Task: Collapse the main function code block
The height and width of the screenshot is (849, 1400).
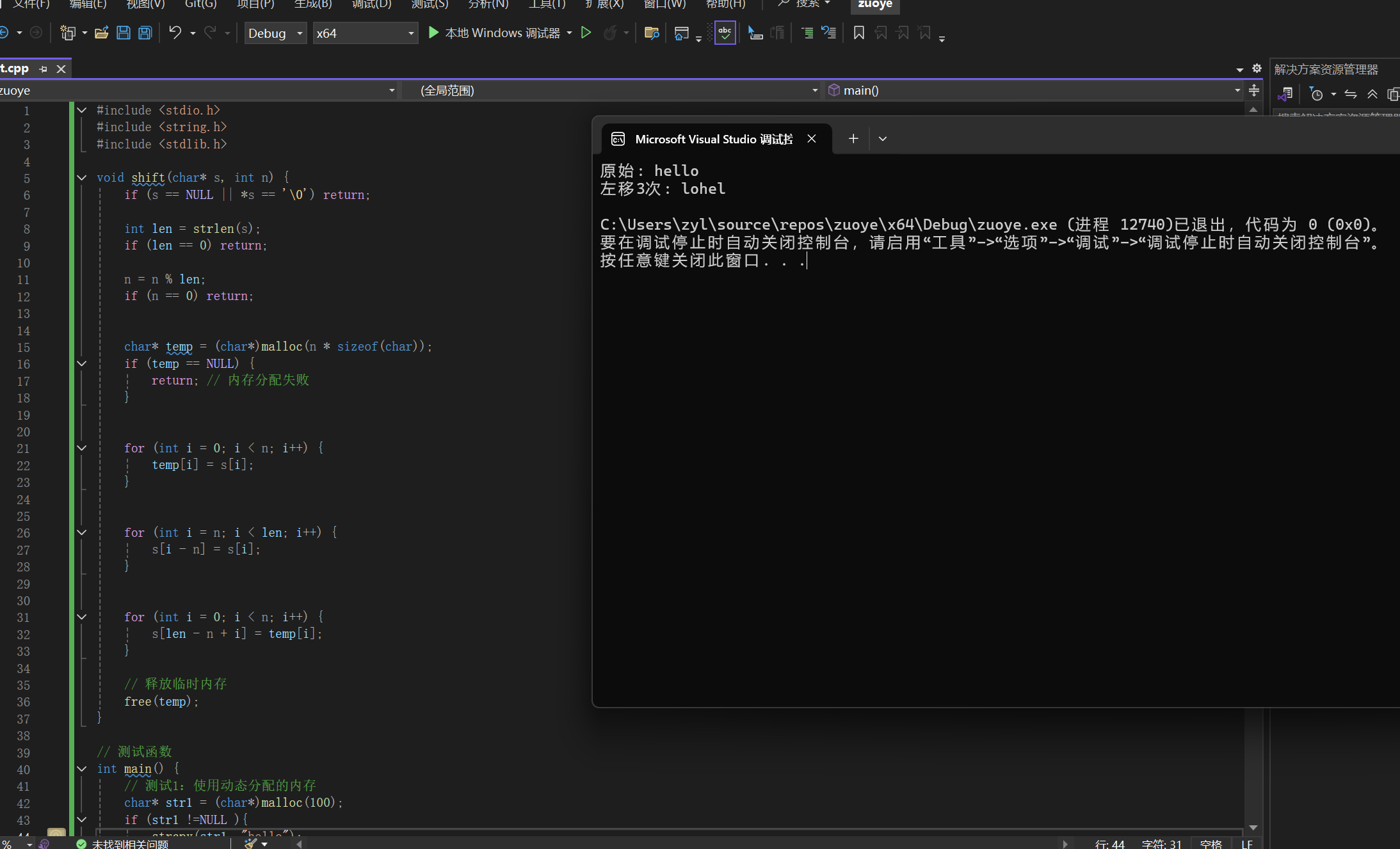Action: click(82, 769)
